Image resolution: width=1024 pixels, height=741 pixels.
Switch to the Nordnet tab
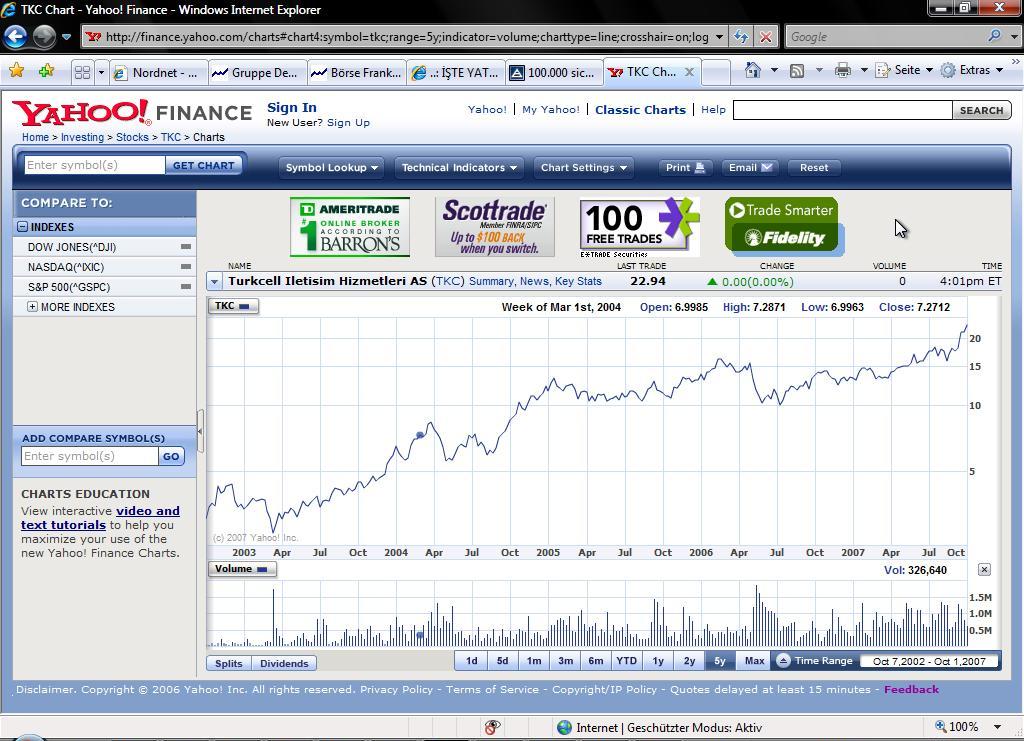click(x=159, y=72)
